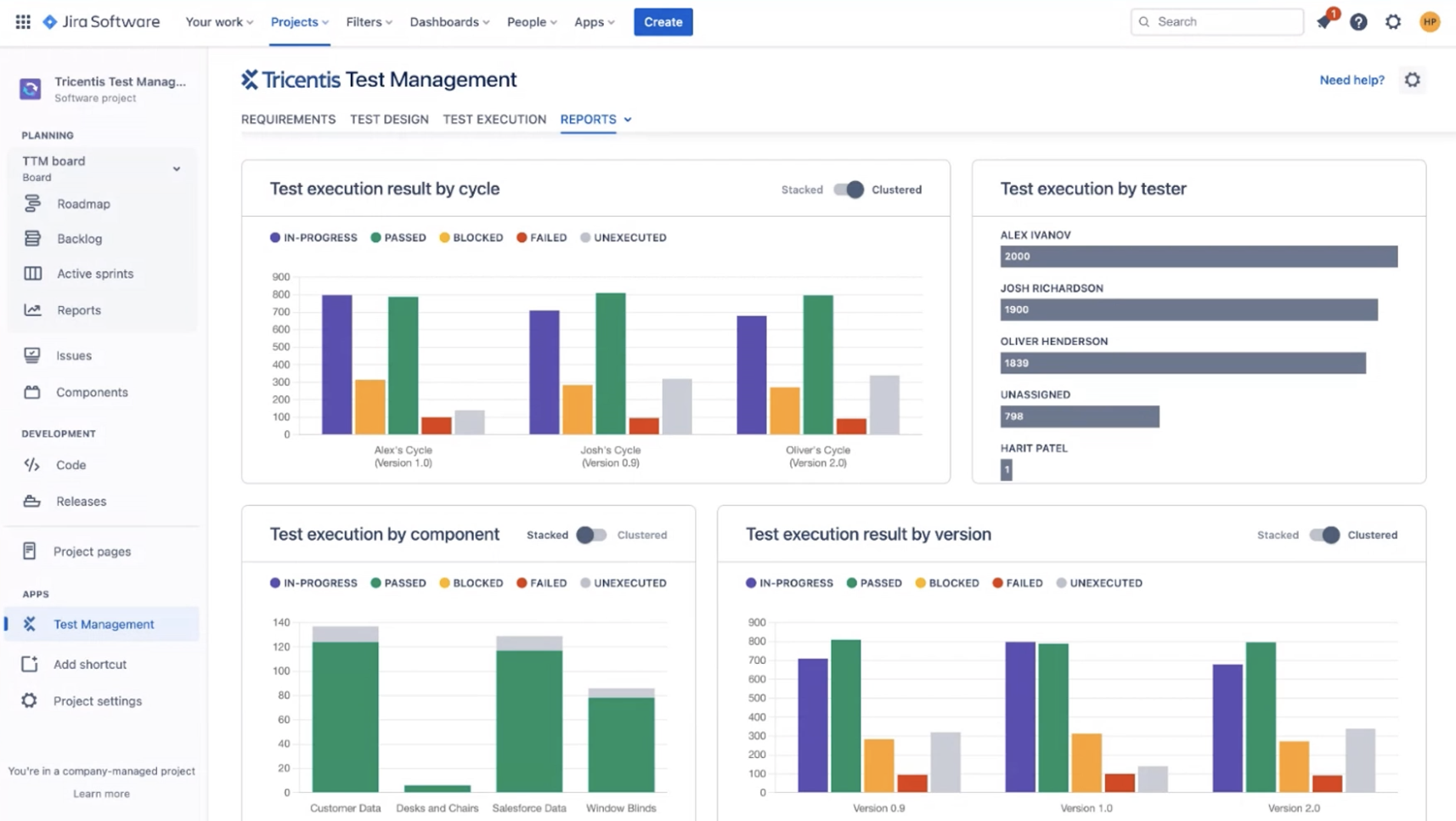The width and height of the screenshot is (1456, 821).
Task: Click the Components icon in sidebar
Action: [32, 392]
